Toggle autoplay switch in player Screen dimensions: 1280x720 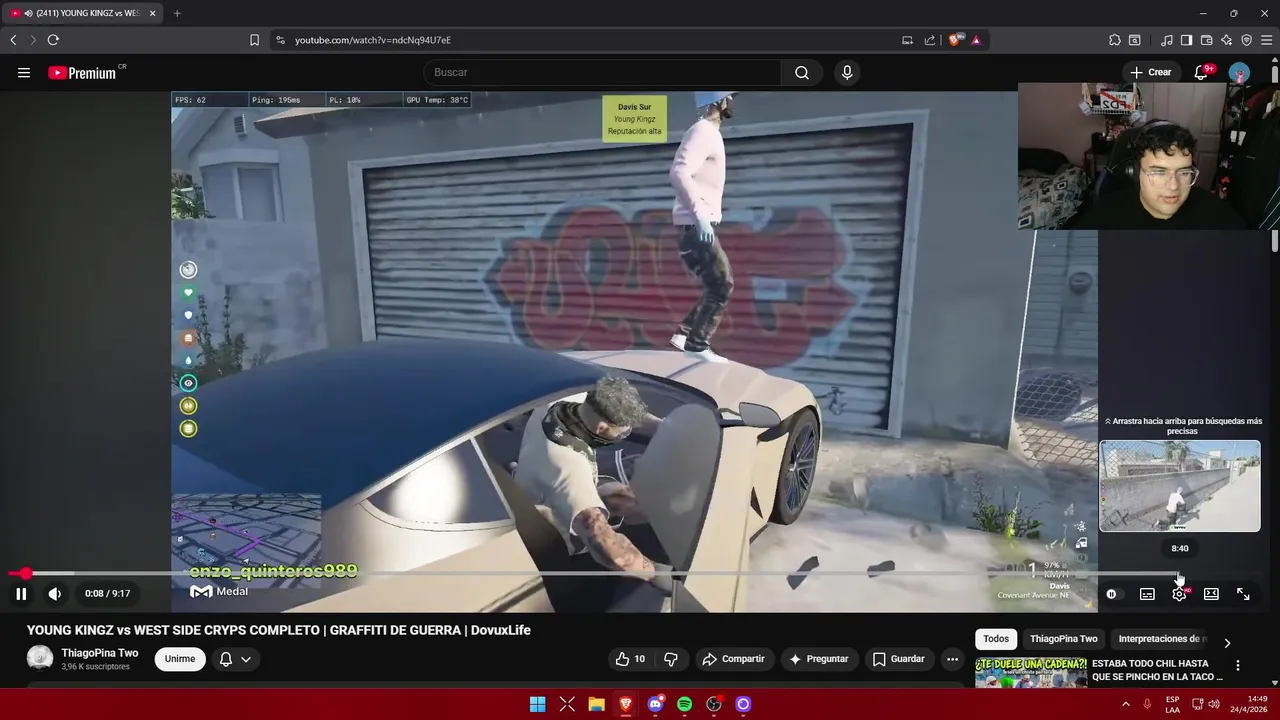pos(1112,594)
